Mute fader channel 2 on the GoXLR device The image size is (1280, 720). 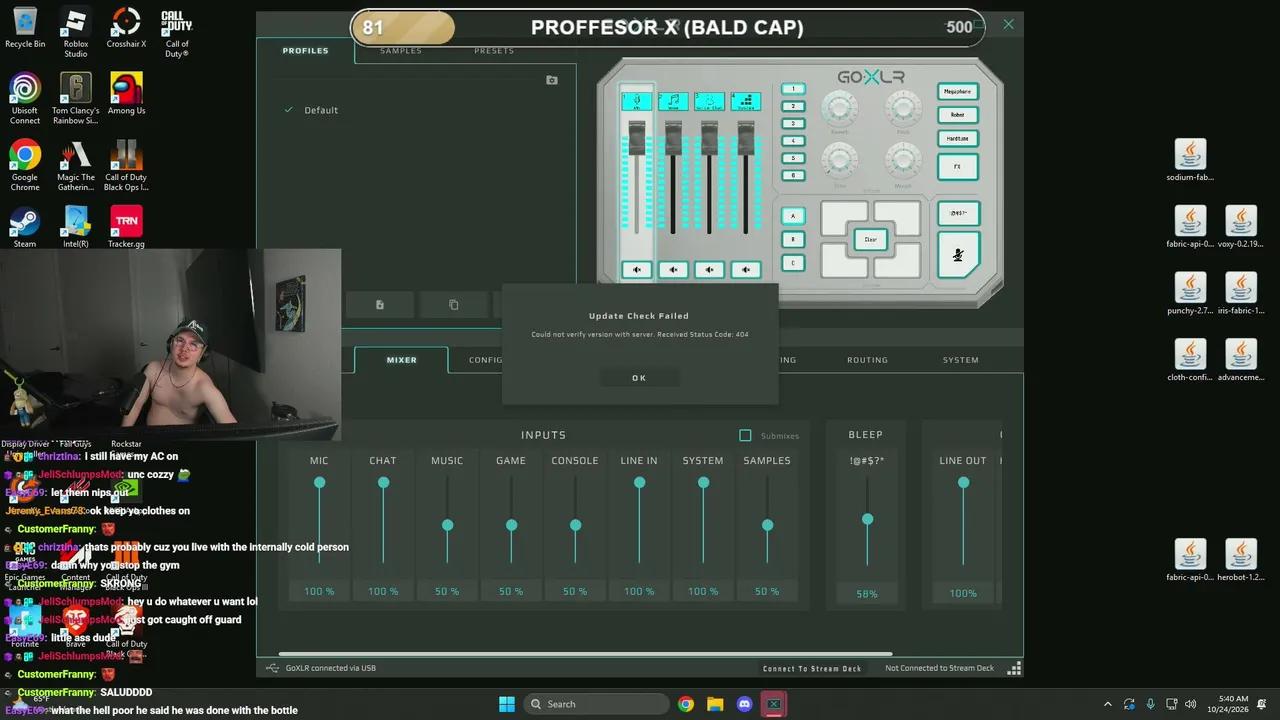[673, 269]
